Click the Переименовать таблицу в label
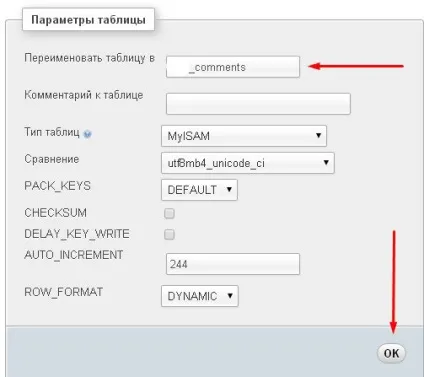The height and width of the screenshot is (377, 424). pos(89,58)
